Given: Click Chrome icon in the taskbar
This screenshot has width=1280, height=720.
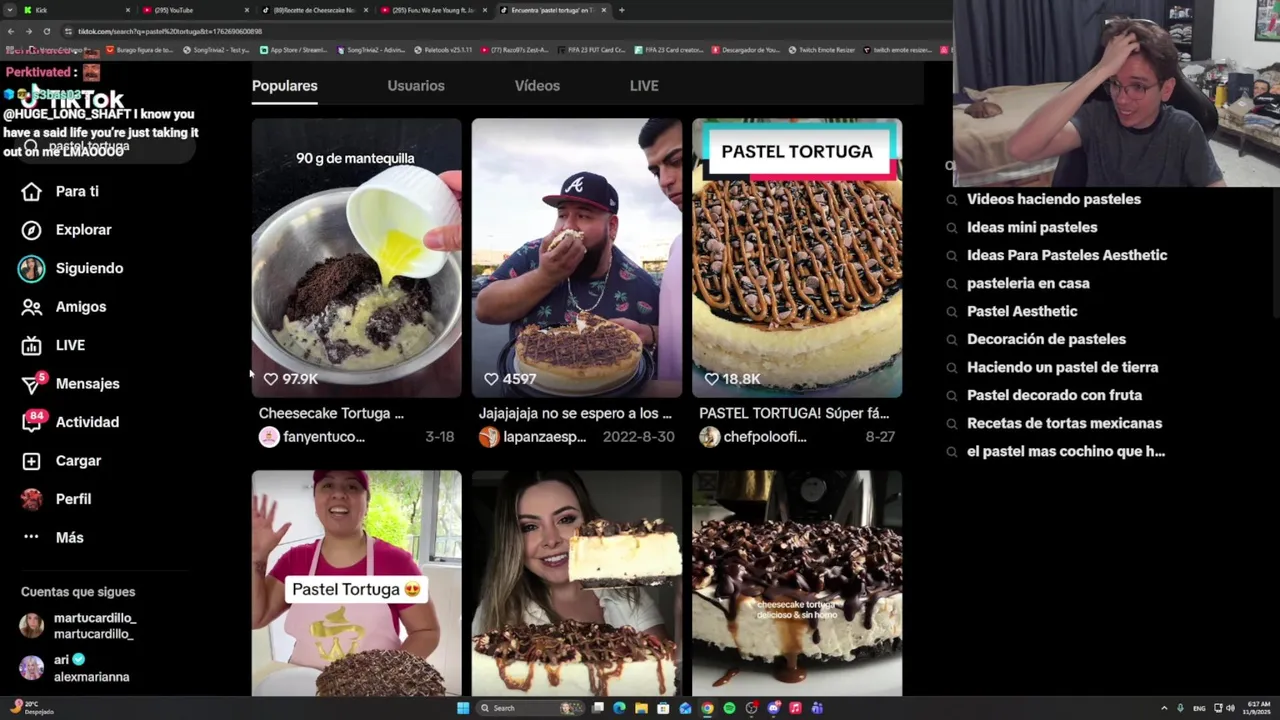Looking at the screenshot, I should [x=707, y=708].
